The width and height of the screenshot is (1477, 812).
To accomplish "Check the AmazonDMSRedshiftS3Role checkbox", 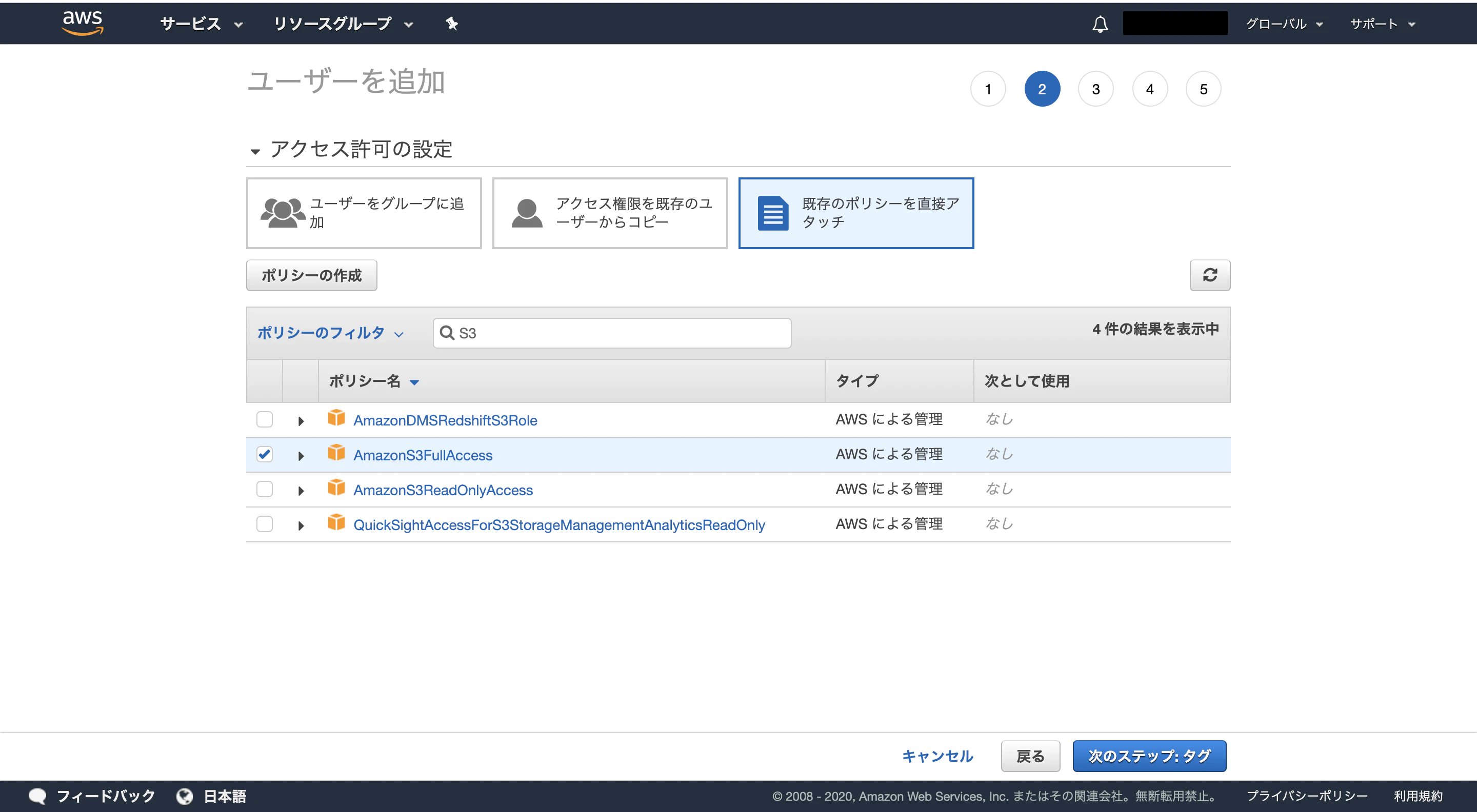I will [x=264, y=419].
